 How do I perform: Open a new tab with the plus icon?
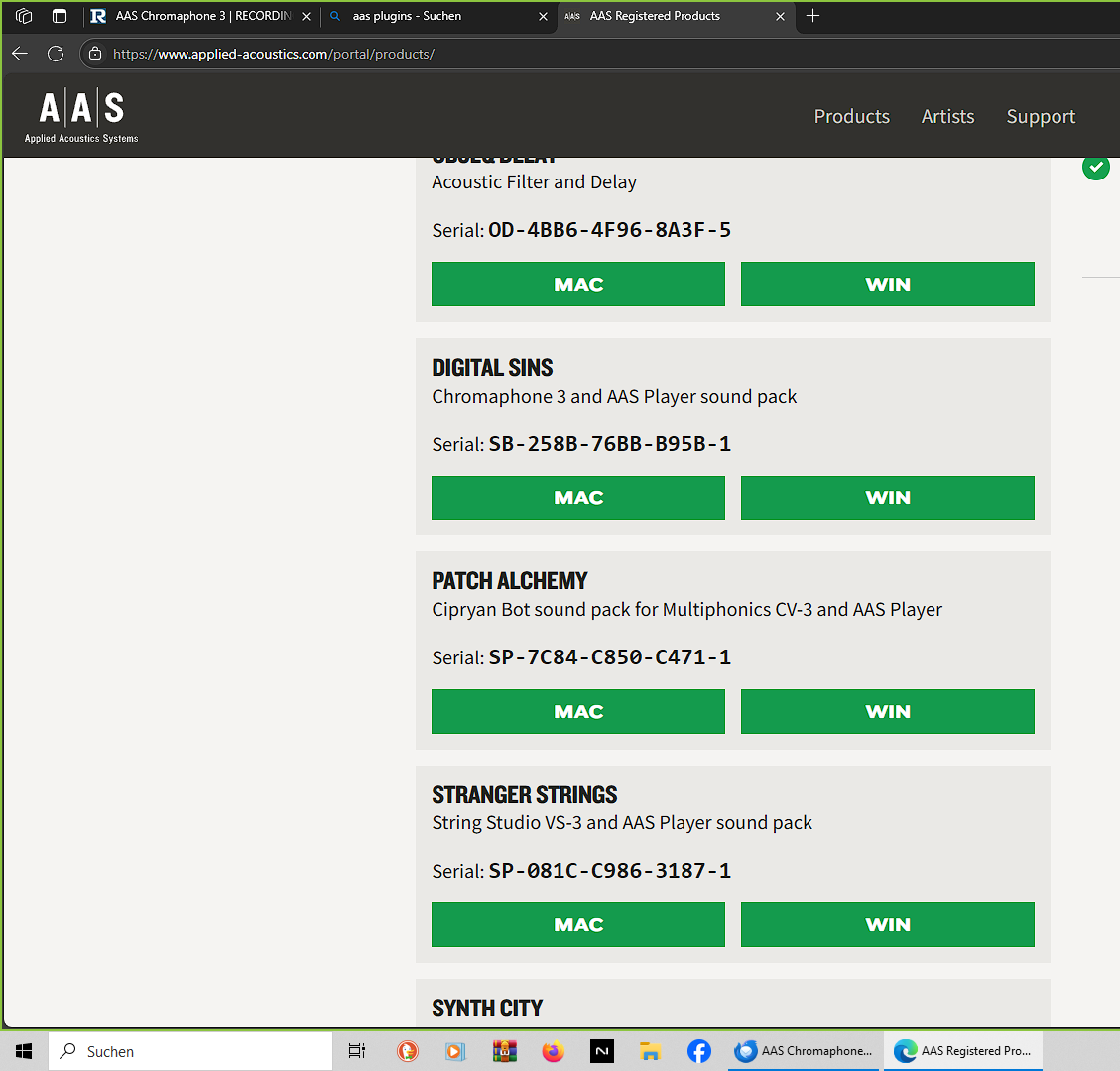point(812,16)
